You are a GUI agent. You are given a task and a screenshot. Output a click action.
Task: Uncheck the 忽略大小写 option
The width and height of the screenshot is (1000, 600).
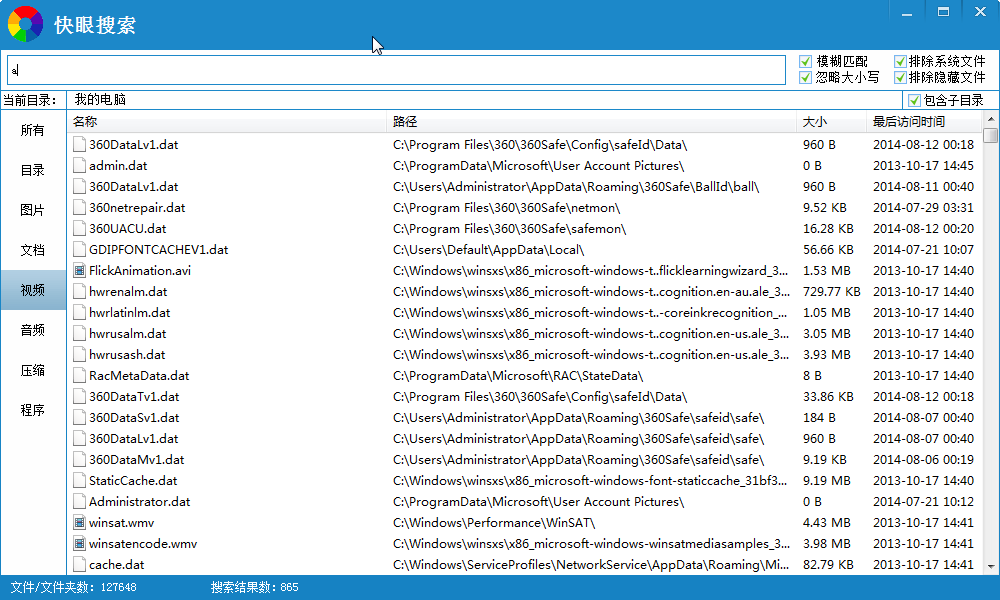tap(806, 77)
